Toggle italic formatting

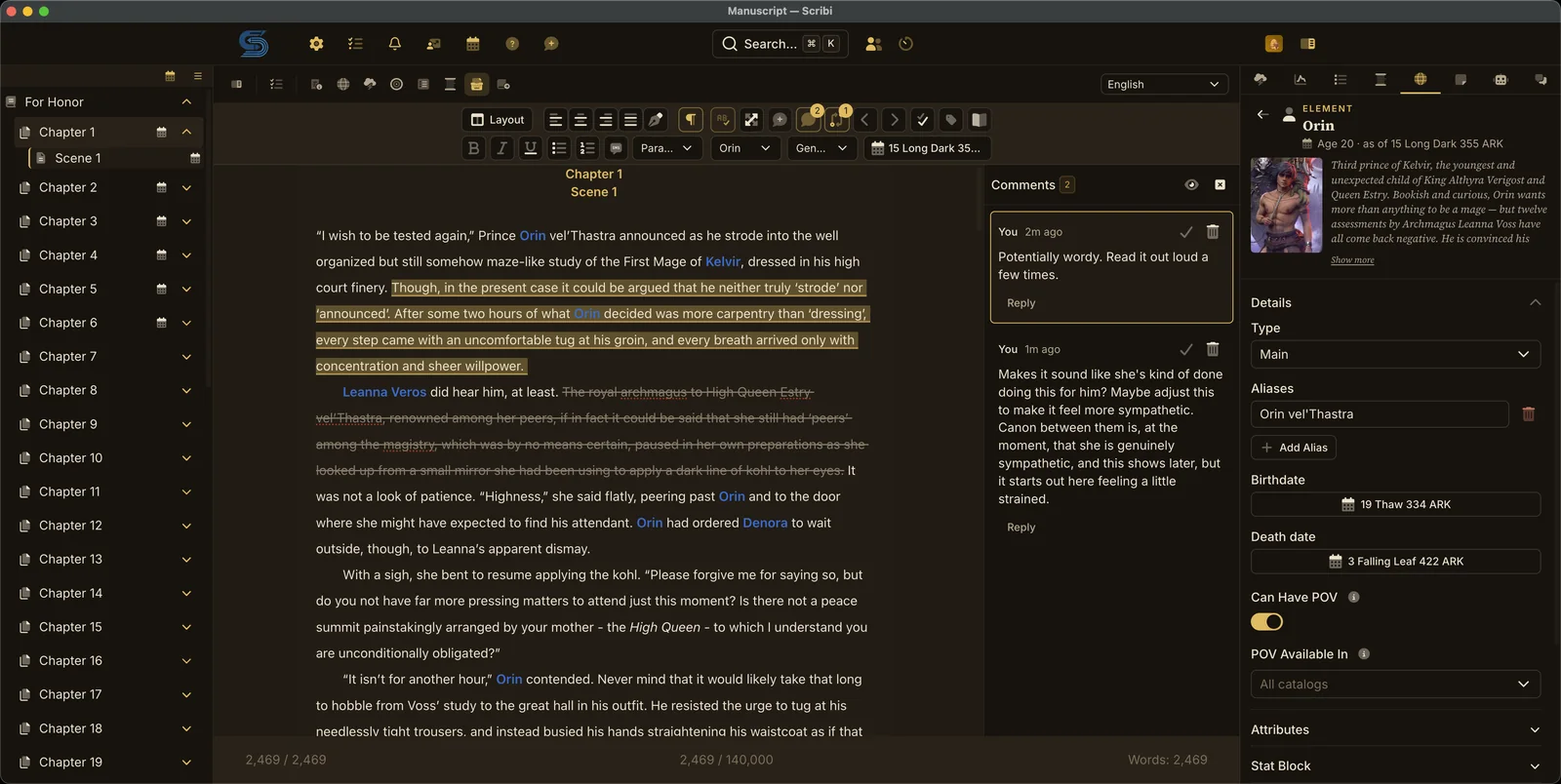tap(502, 148)
